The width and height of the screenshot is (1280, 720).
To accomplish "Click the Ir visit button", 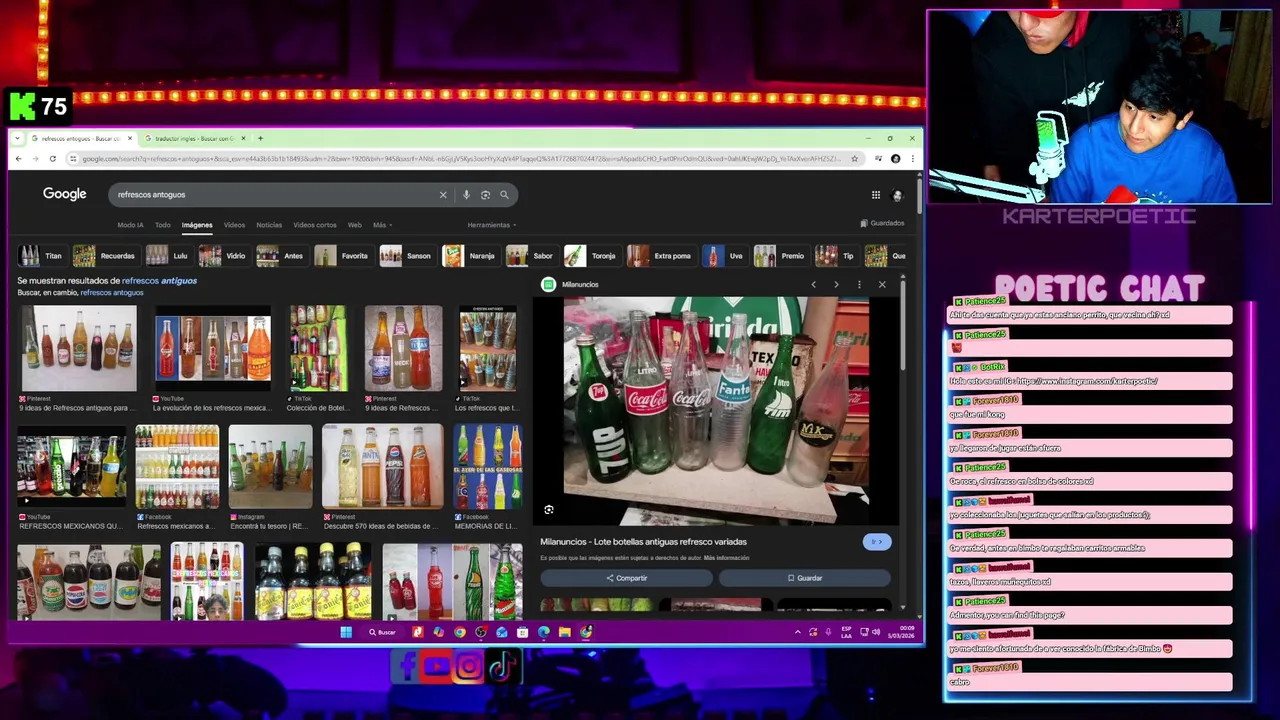I will pyautogui.click(x=876, y=542).
